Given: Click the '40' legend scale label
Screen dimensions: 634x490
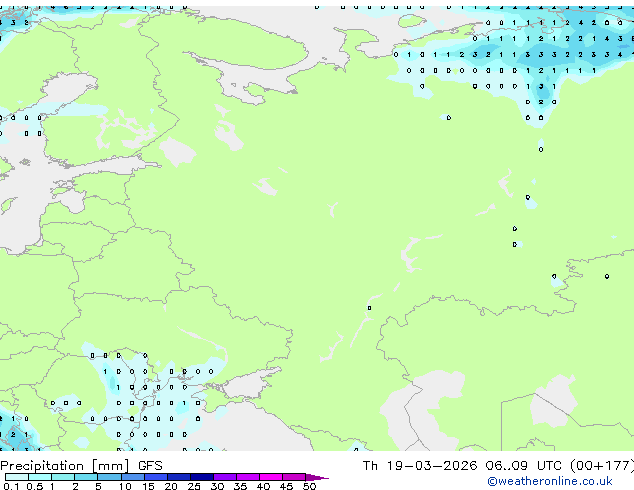Looking at the screenshot, I should (263, 486).
